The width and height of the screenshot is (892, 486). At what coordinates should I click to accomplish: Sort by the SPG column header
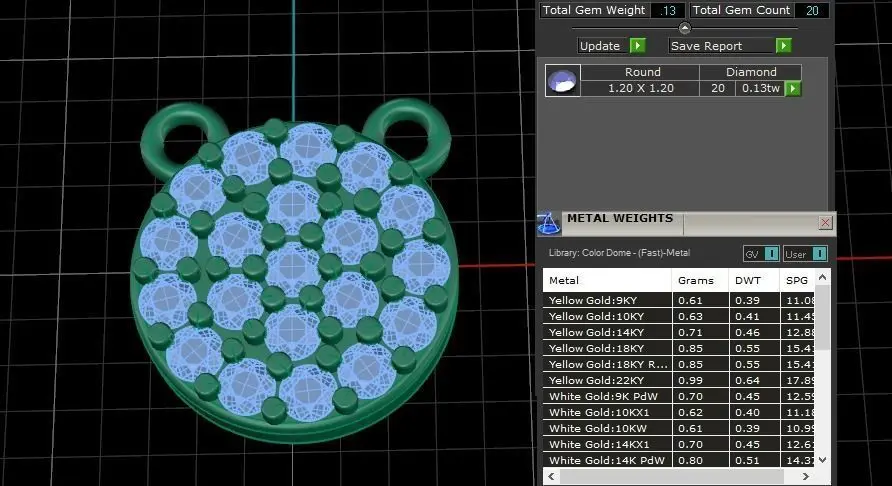coord(798,280)
